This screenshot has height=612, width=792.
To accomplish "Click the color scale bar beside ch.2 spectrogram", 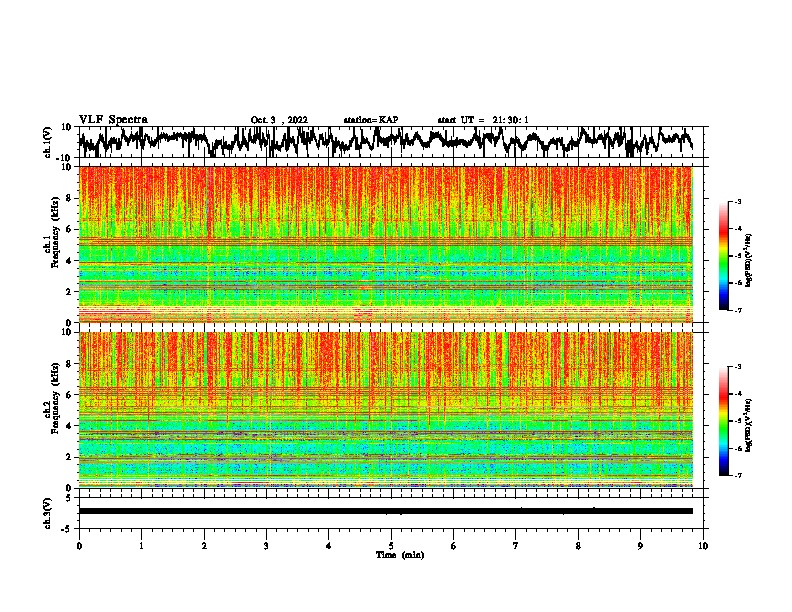I will coord(724,421).
